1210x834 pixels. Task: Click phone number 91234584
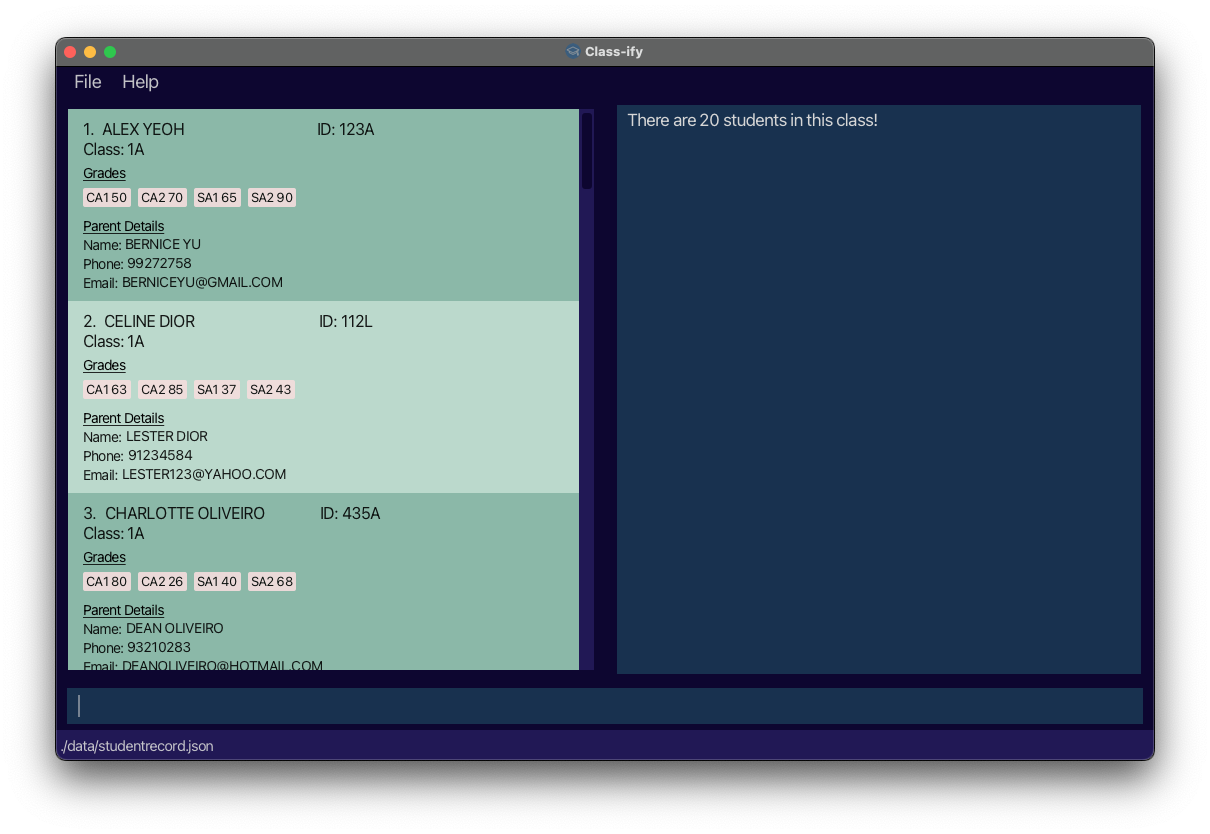point(160,456)
